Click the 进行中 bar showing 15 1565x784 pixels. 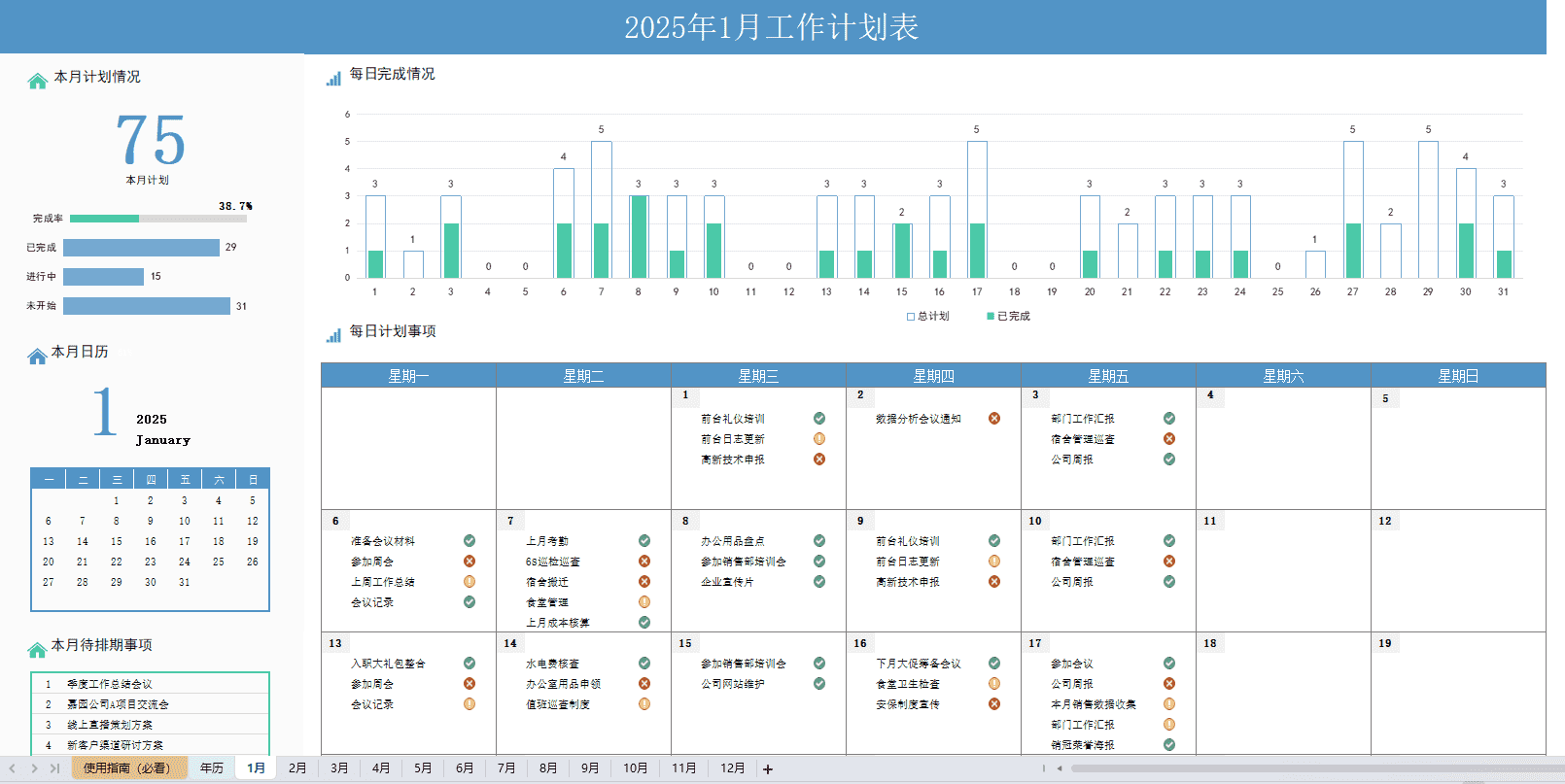104,277
